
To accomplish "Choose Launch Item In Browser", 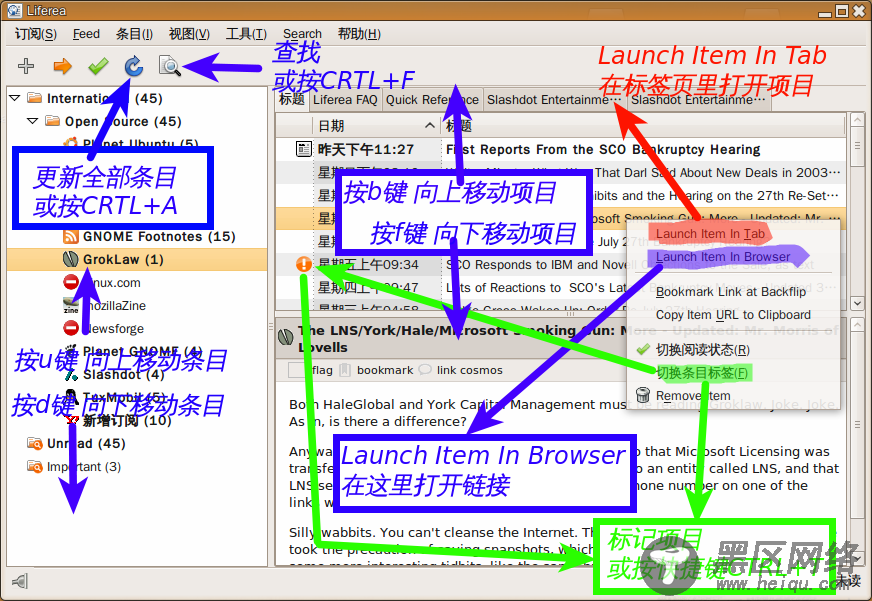I will click(723, 257).
